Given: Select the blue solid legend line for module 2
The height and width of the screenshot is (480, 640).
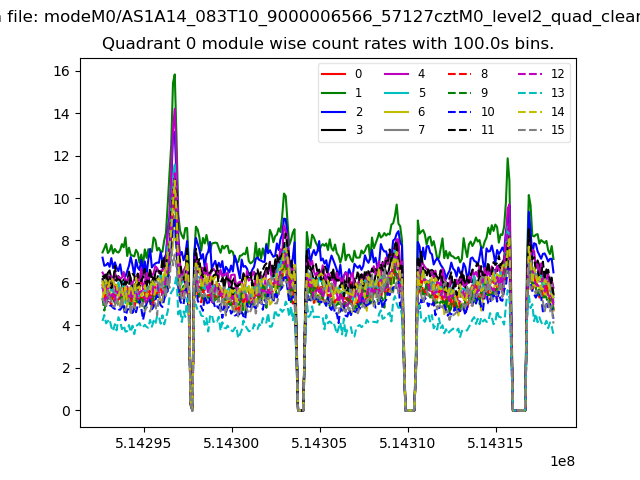Looking at the screenshot, I should pyautogui.click(x=335, y=112).
